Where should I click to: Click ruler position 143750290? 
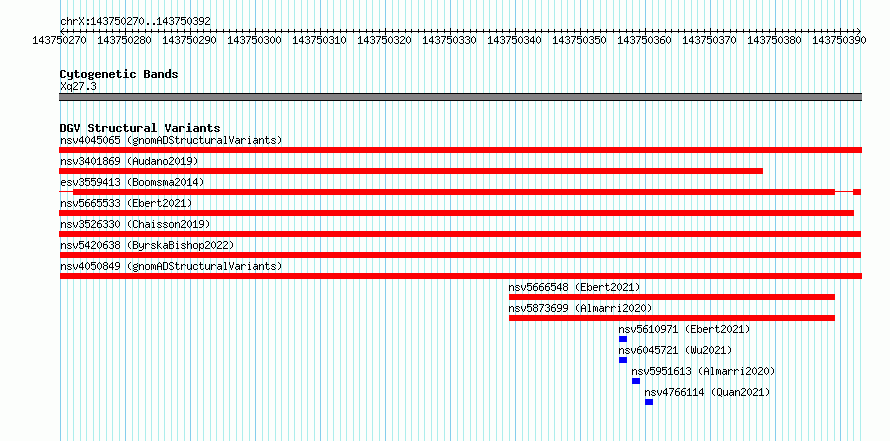(x=190, y=40)
